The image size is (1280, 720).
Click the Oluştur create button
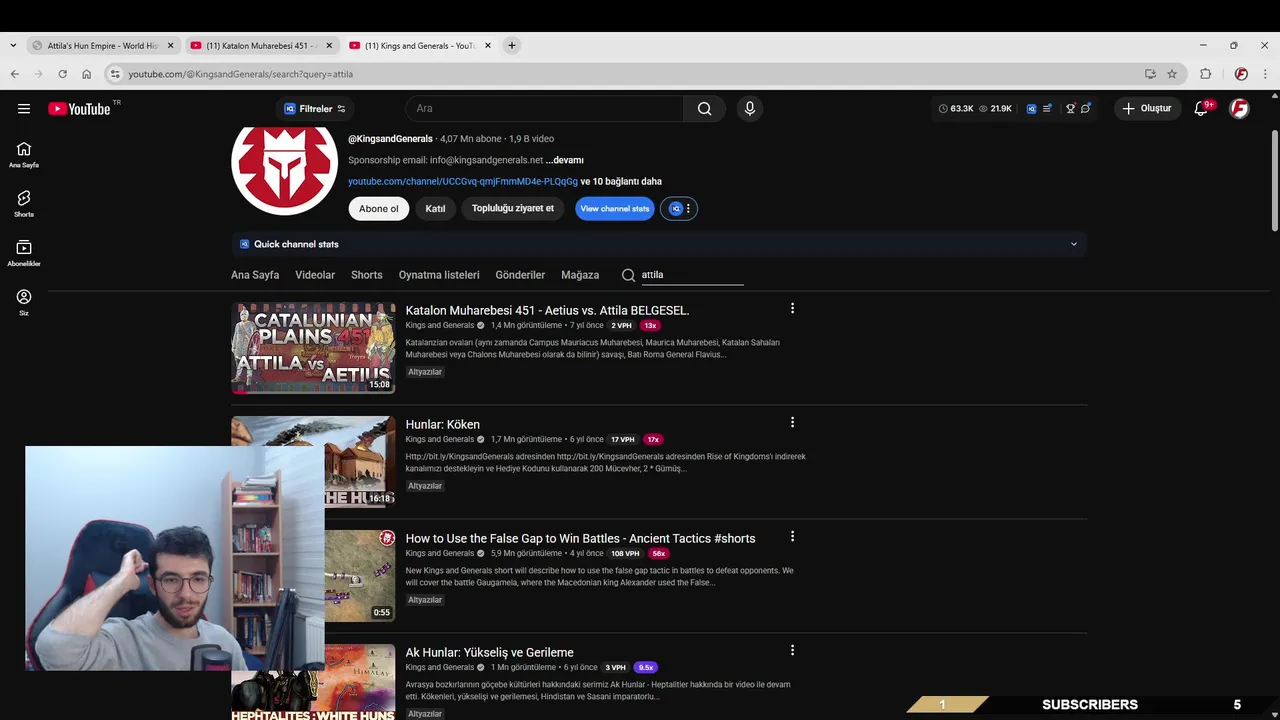1148,109
